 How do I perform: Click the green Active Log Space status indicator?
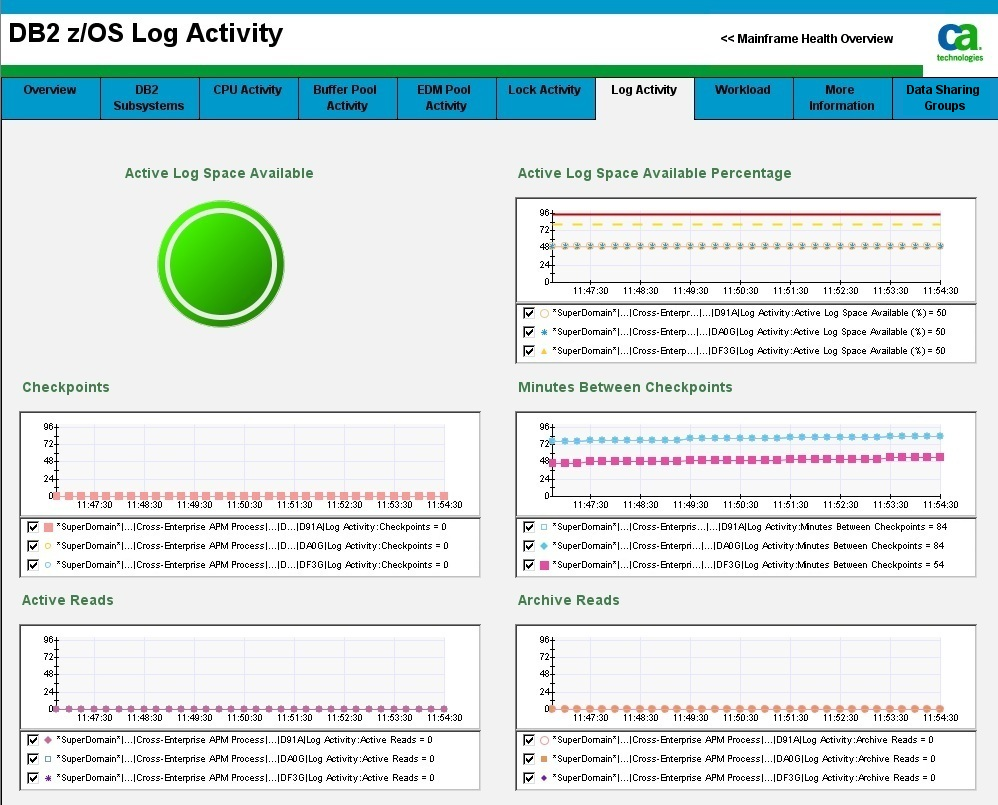tap(221, 263)
